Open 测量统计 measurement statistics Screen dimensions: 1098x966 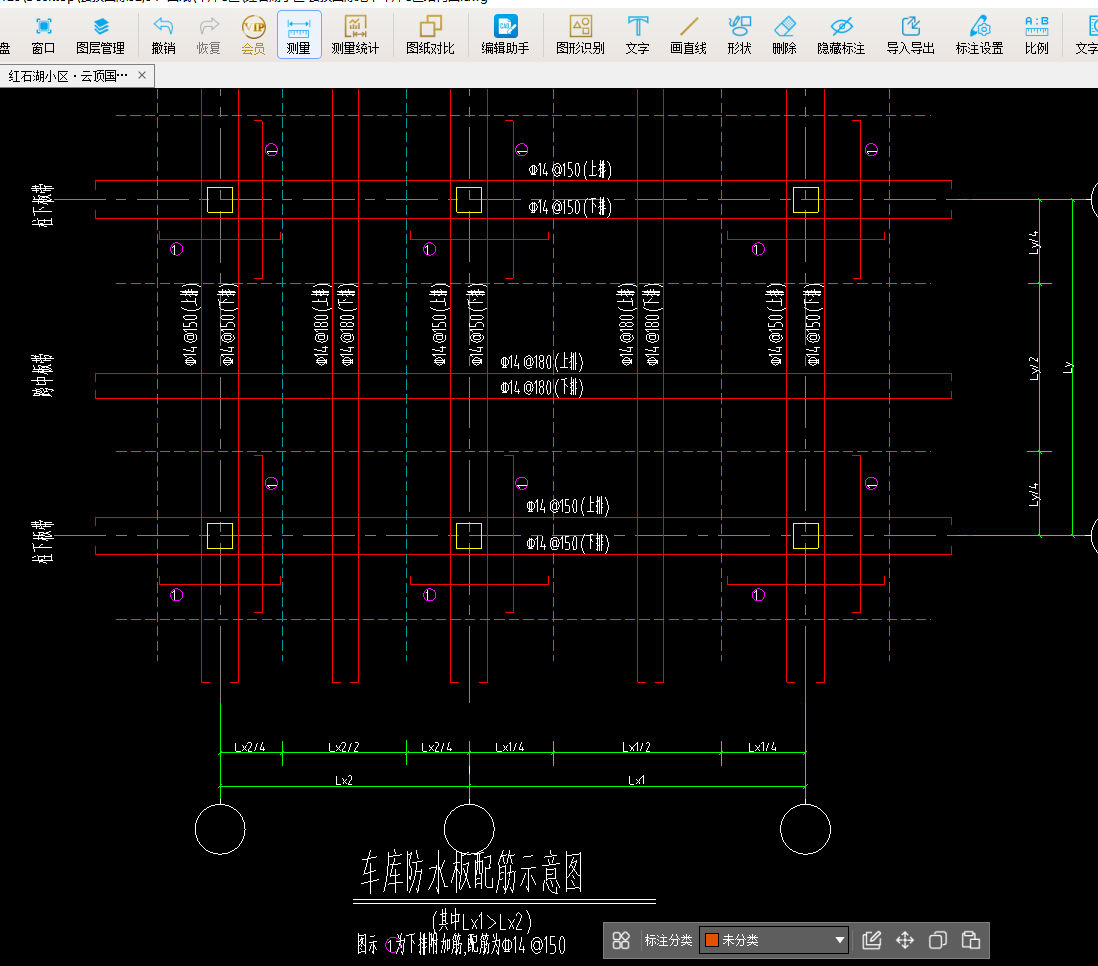355,36
